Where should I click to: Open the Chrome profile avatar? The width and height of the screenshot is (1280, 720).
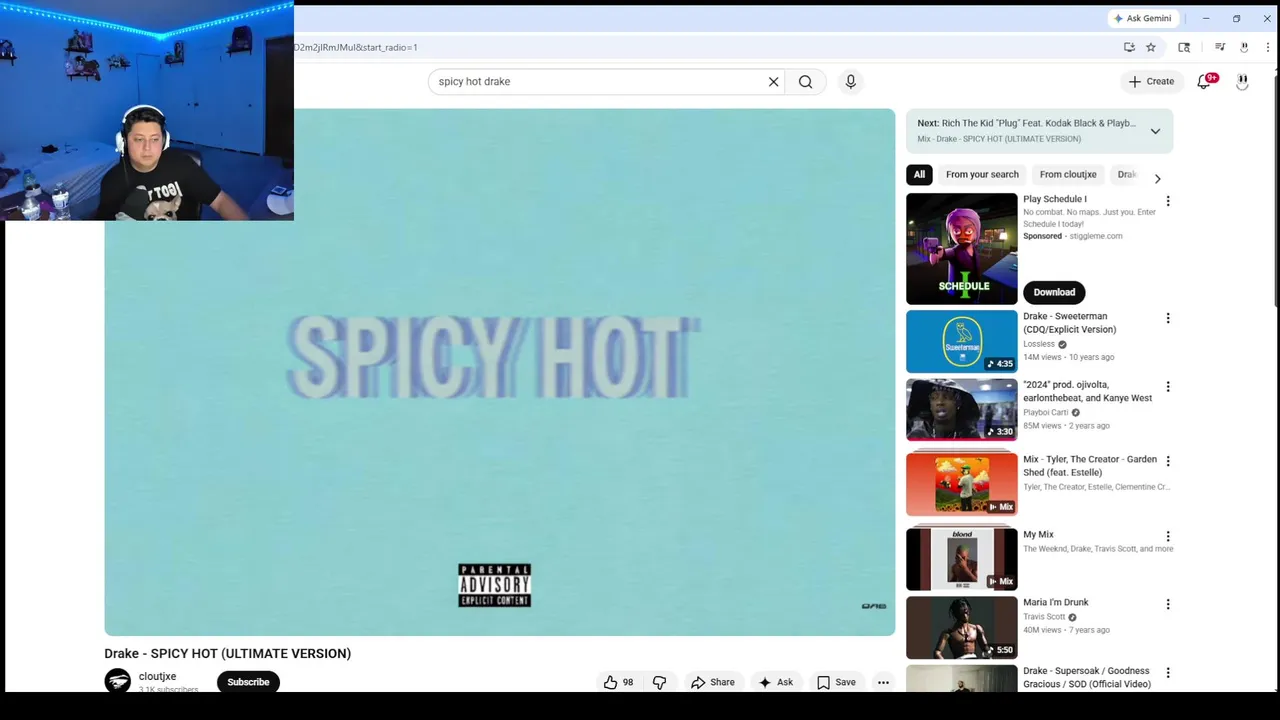[x=1244, y=47]
